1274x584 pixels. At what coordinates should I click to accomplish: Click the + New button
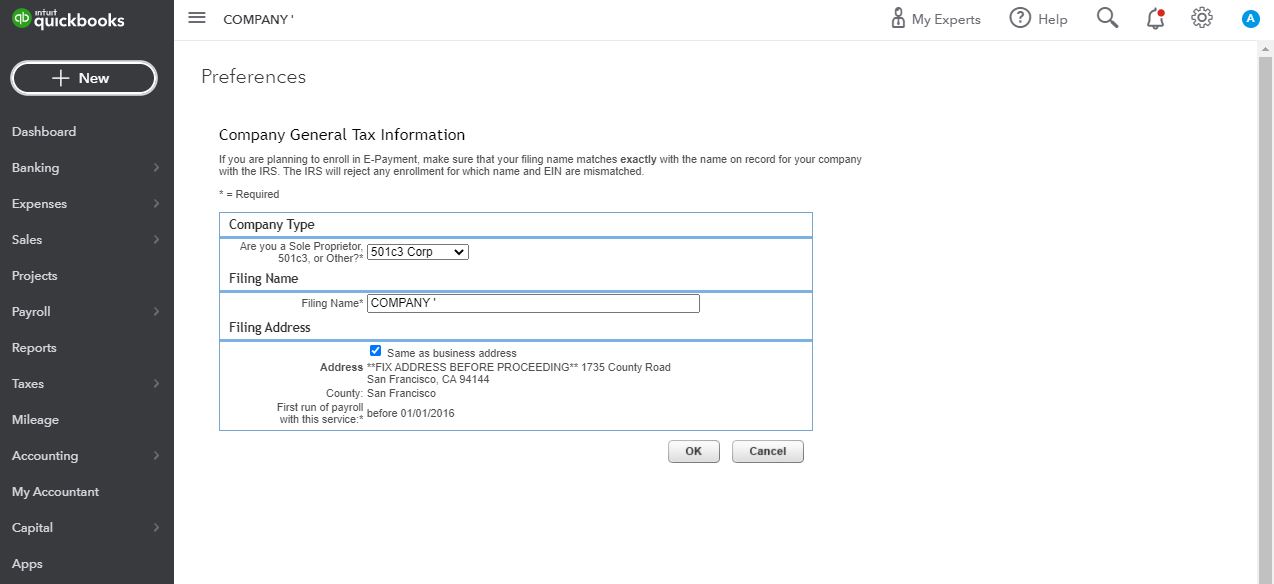point(83,78)
